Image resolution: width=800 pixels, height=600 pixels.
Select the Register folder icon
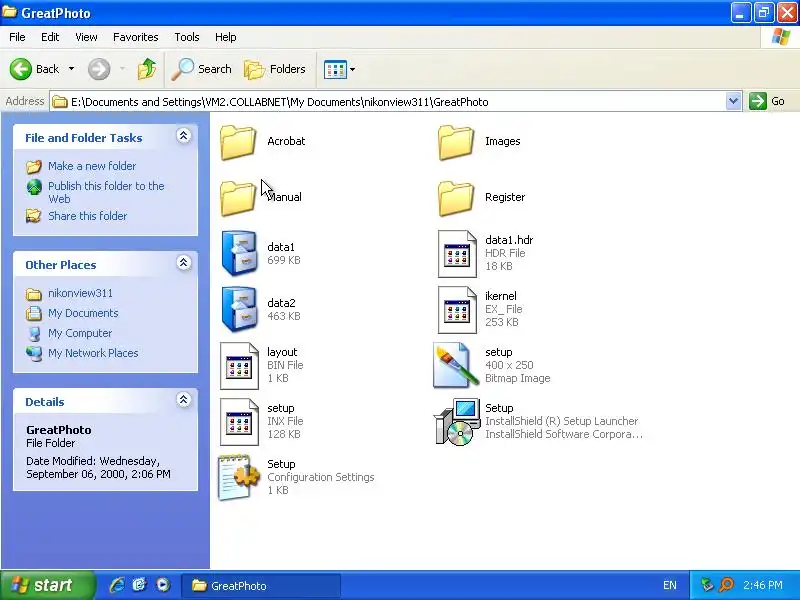[456, 198]
